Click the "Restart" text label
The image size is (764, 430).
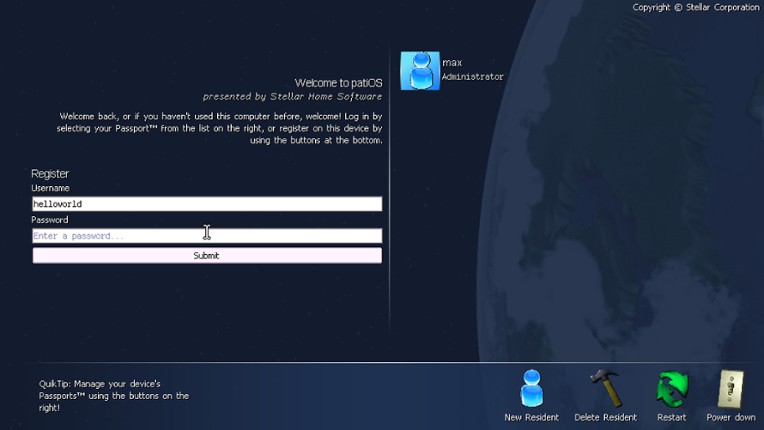pyautogui.click(x=671, y=417)
